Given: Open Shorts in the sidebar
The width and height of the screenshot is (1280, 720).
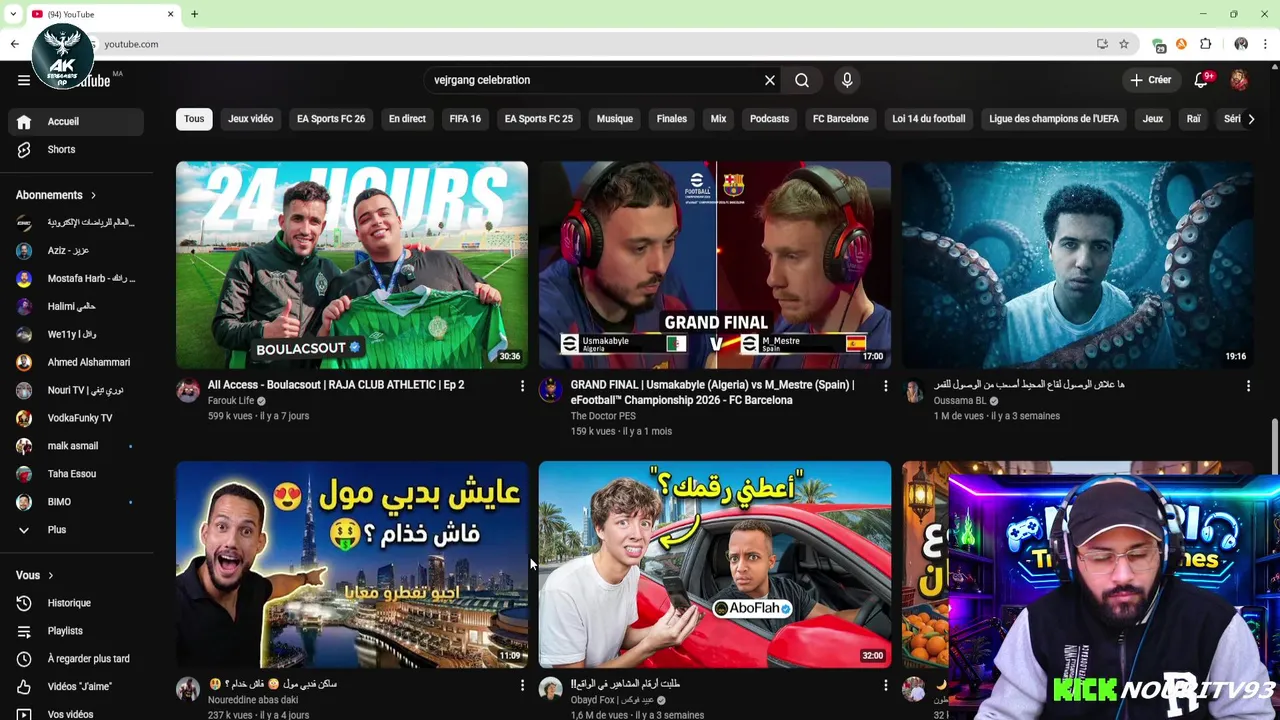Looking at the screenshot, I should pos(76,149).
